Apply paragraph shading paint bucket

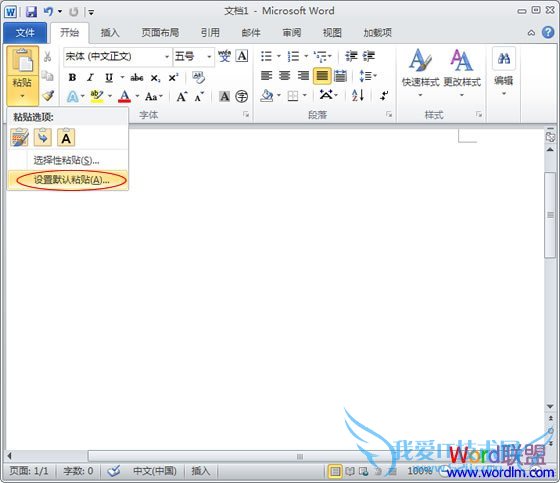(x=267, y=95)
